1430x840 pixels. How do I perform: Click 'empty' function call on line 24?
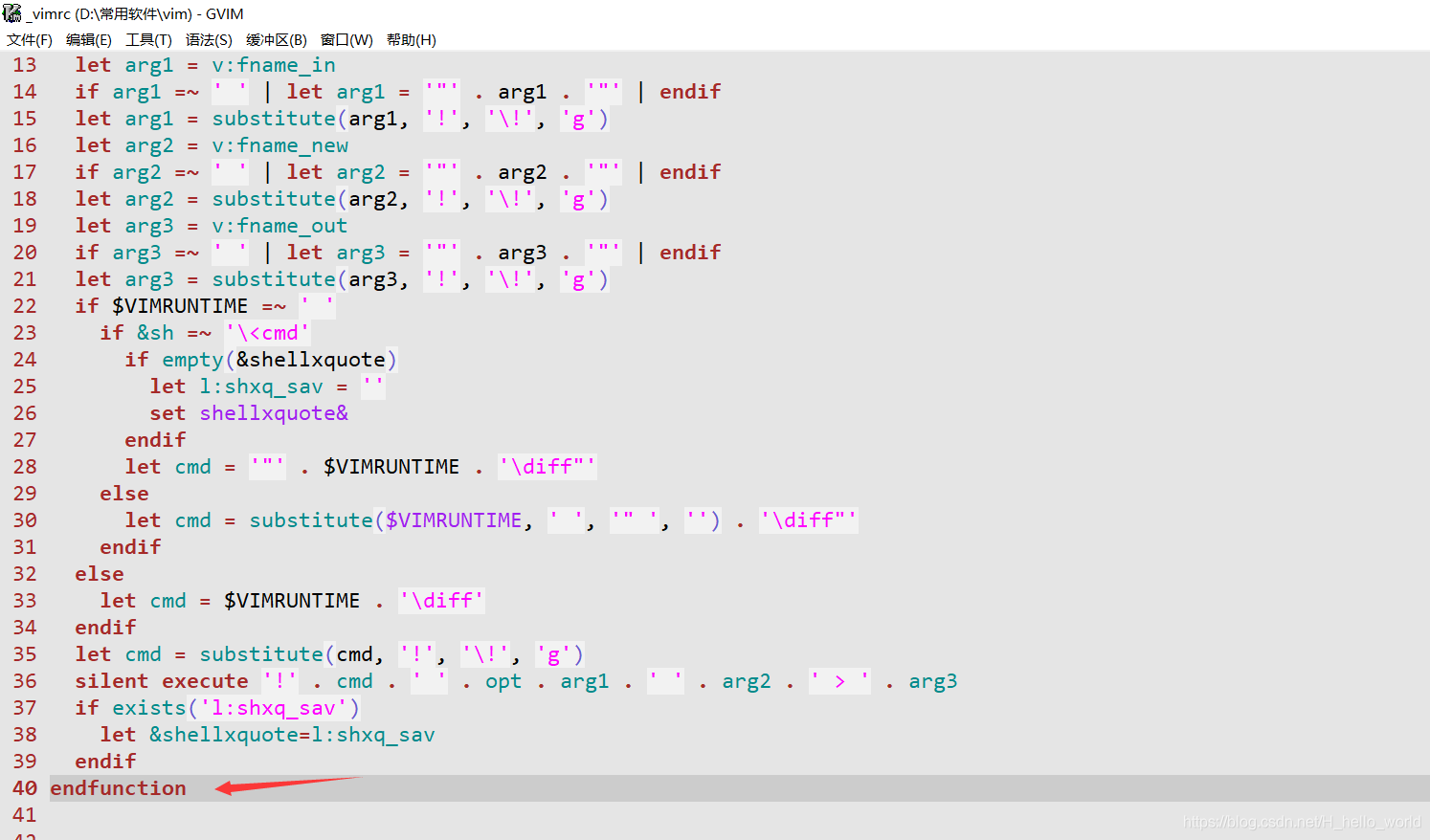tap(192, 360)
